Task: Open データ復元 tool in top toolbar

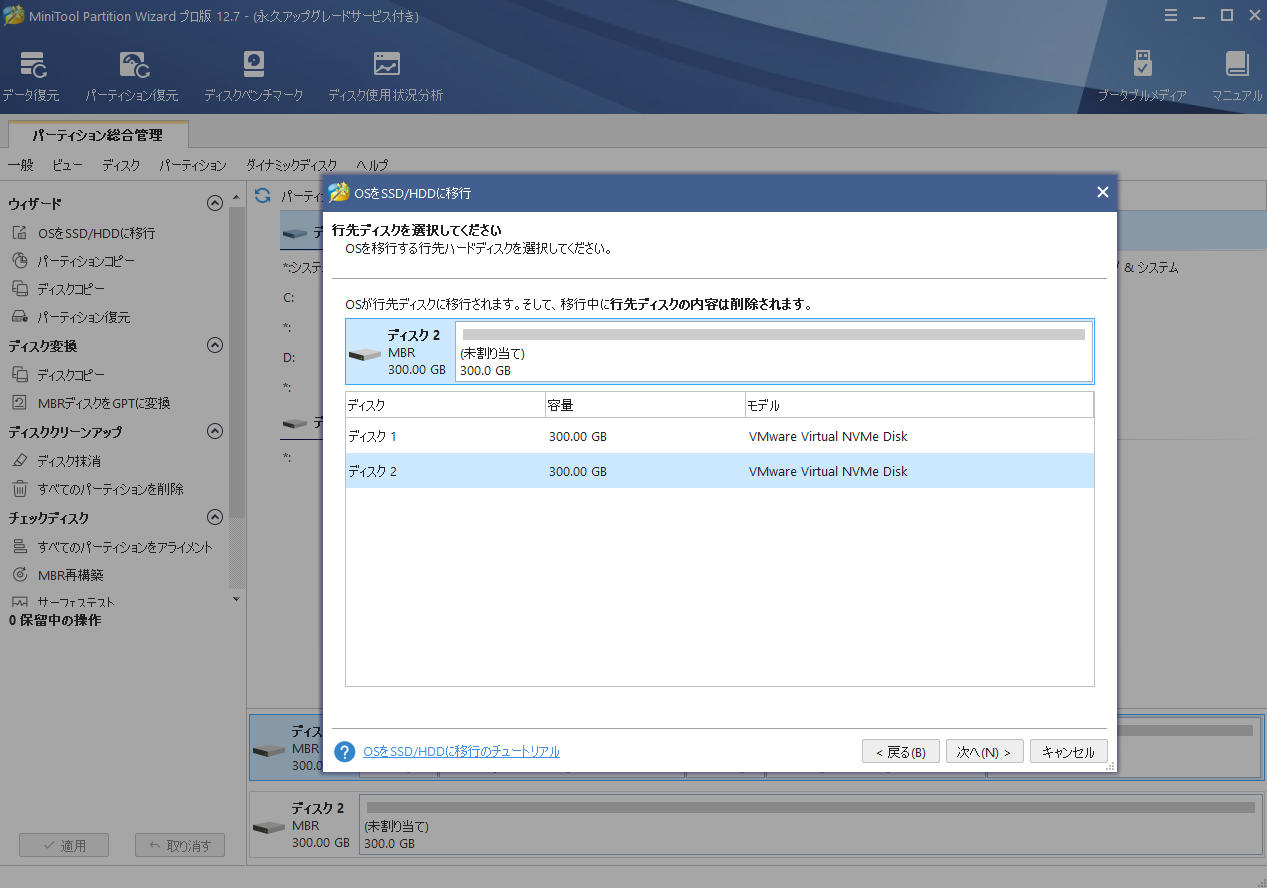Action: 30,76
